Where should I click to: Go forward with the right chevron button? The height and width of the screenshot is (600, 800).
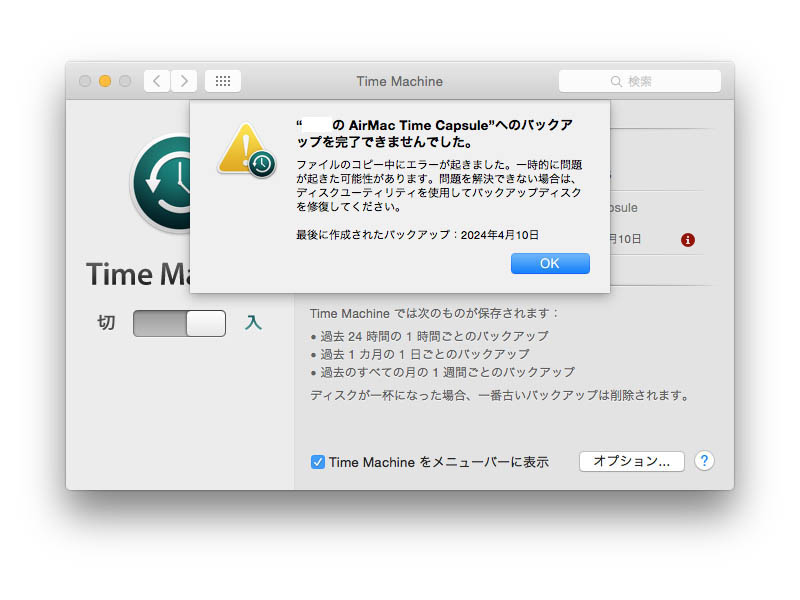(184, 81)
